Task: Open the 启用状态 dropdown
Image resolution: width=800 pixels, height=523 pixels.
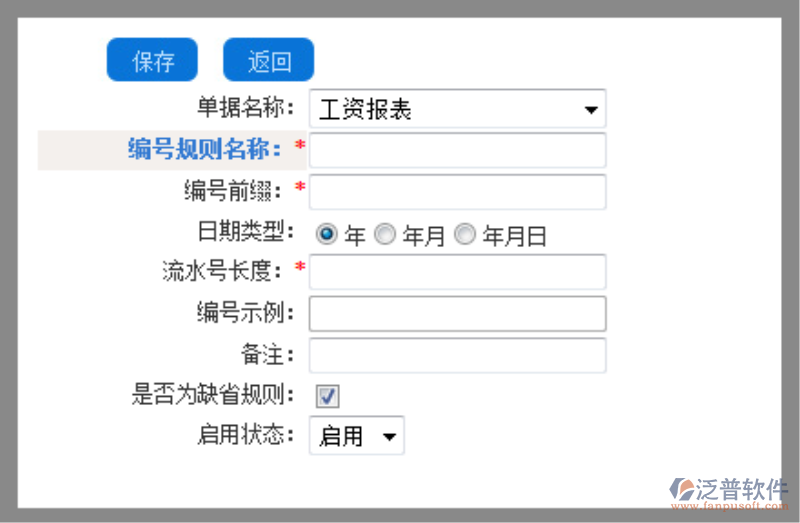Action: pyautogui.click(x=357, y=435)
